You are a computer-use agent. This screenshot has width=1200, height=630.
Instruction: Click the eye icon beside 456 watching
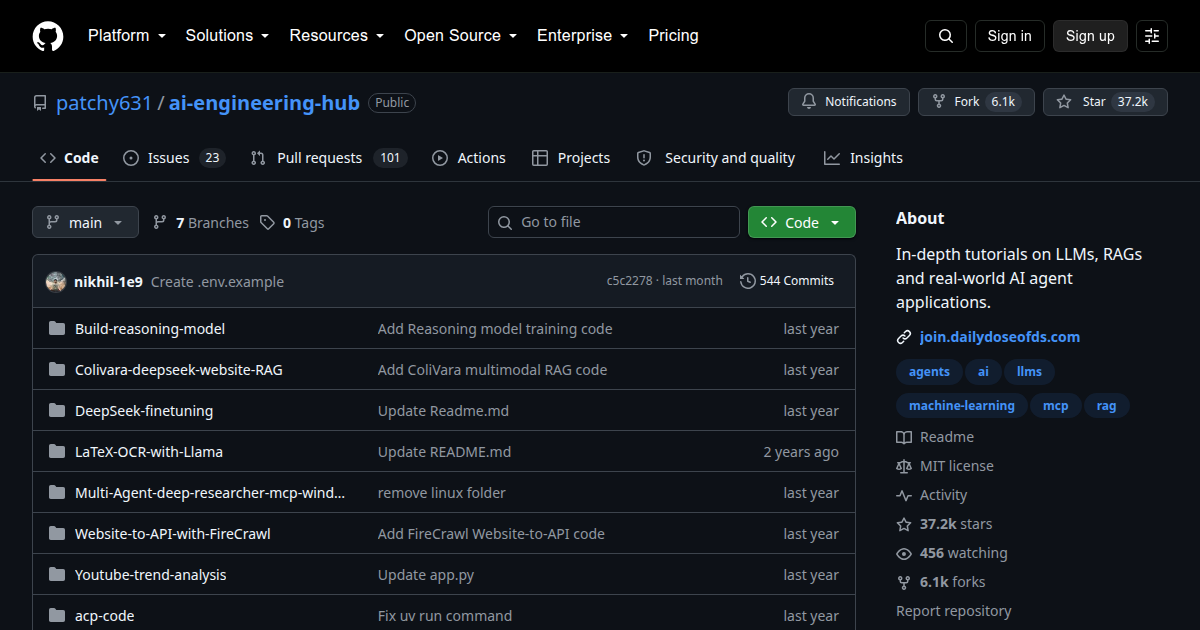(904, 553)
